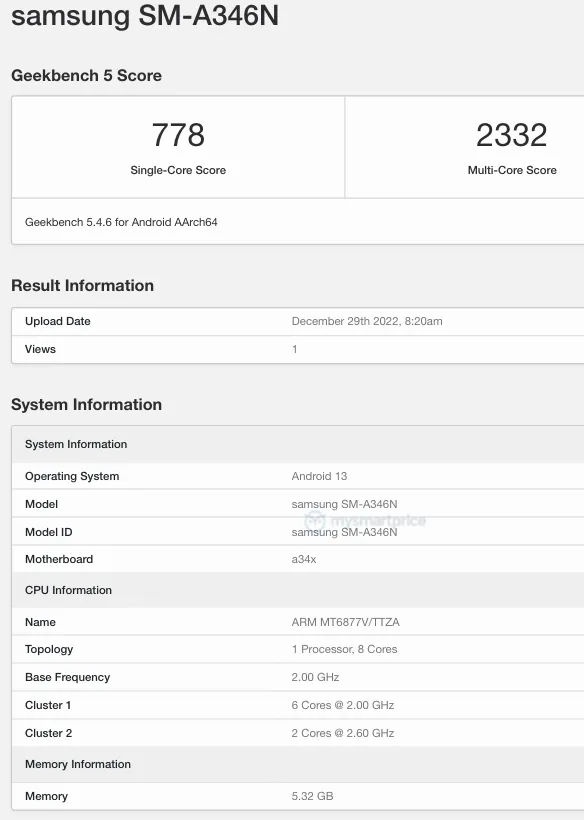Click the 'Cluster 2' row label
Viewport: 584px width, 820px height.
pos(49,733)
